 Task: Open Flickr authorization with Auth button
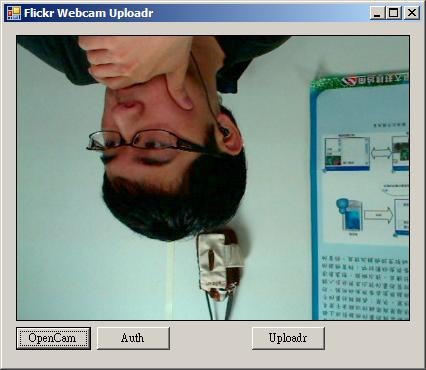point(133,338)
